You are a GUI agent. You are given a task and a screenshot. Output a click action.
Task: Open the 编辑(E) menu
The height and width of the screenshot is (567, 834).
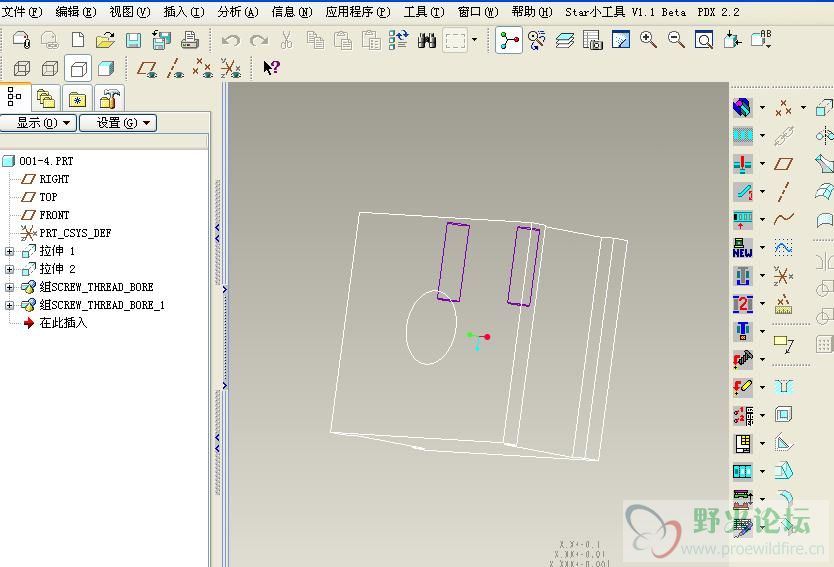[x=76, y=12]
